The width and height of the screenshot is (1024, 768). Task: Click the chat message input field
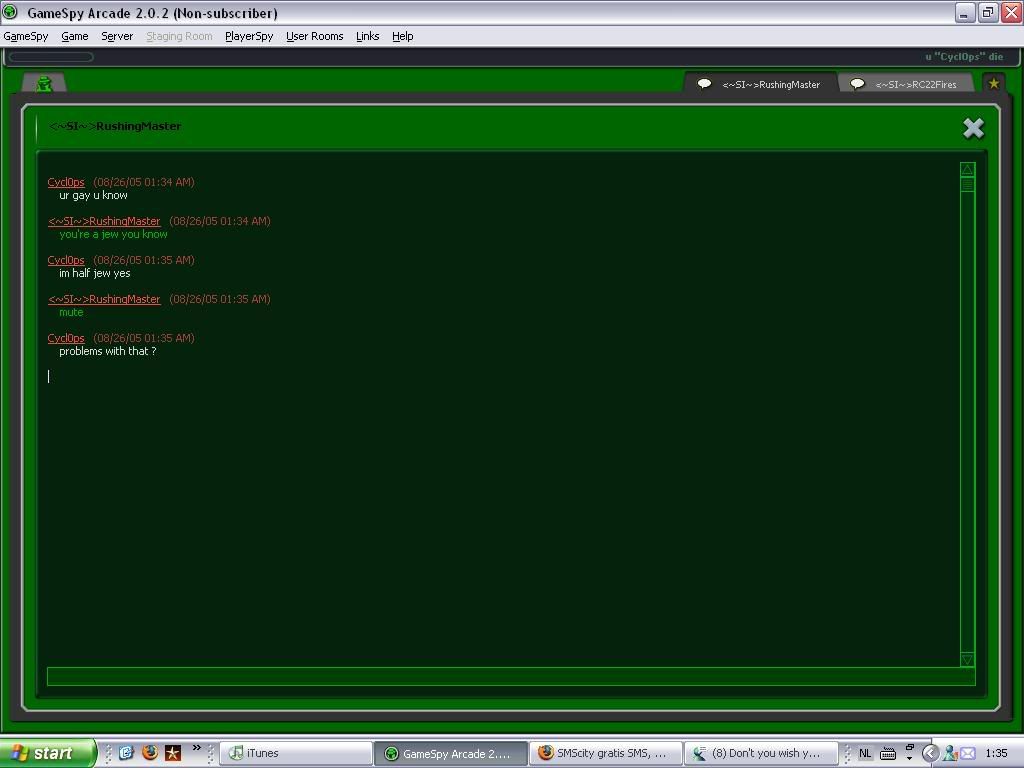click(511, 676)
